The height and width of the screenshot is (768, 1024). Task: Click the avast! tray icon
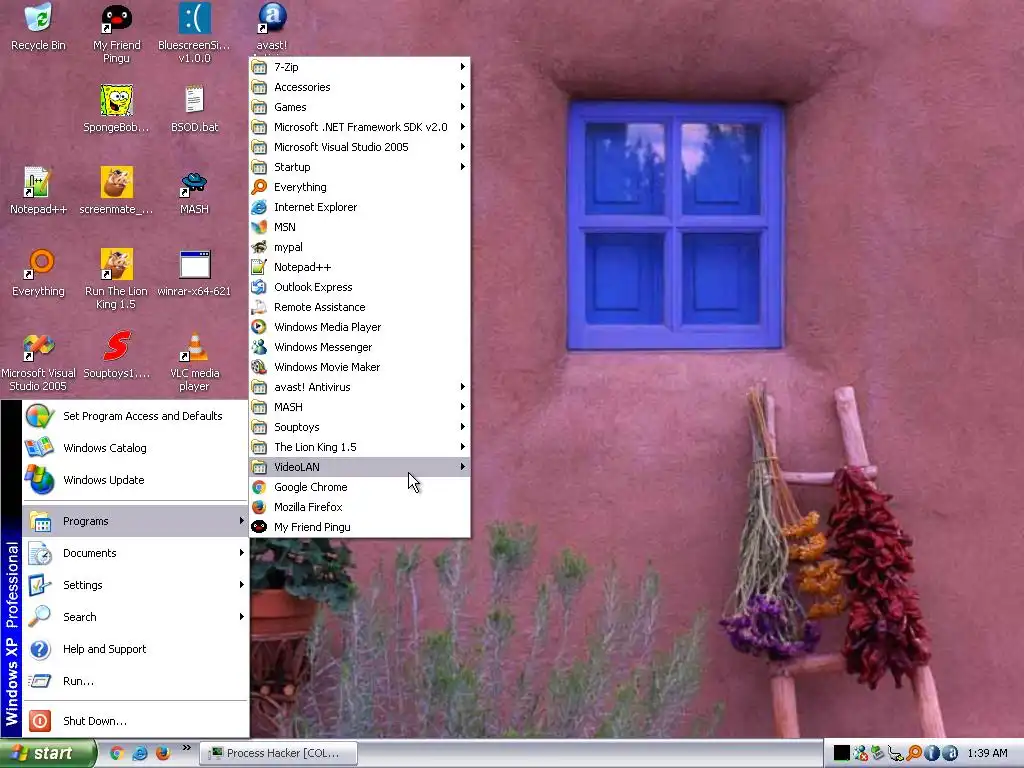(x=950, y=753)
